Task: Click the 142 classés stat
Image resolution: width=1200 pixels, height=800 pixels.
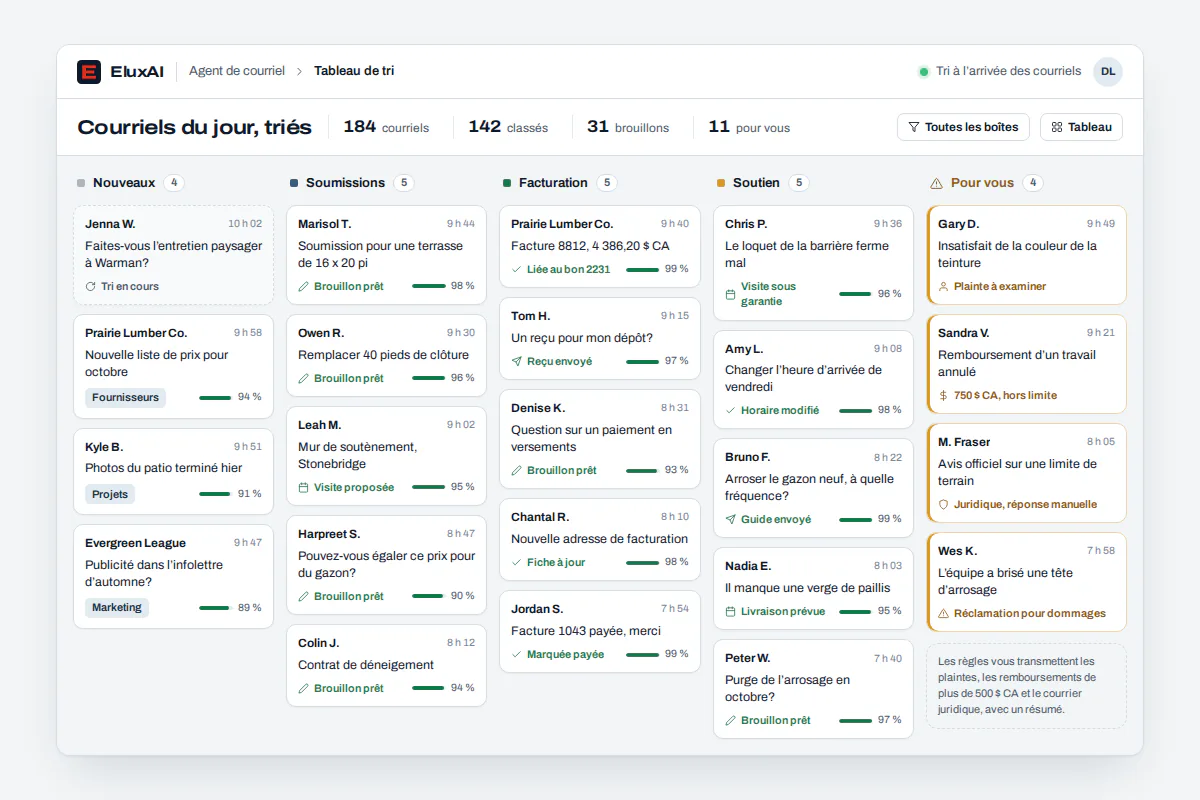Action: coord(508,127)
